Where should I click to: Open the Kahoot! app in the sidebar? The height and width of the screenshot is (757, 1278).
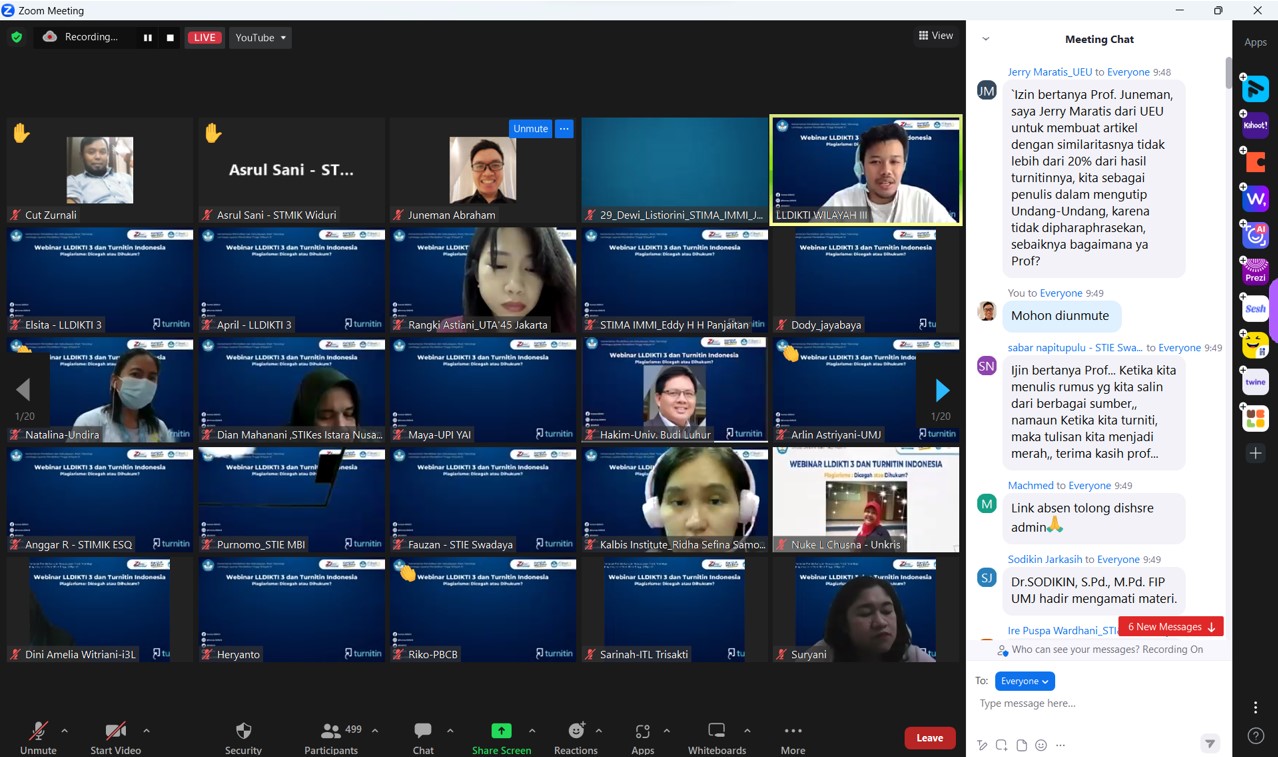point(1255,126)
